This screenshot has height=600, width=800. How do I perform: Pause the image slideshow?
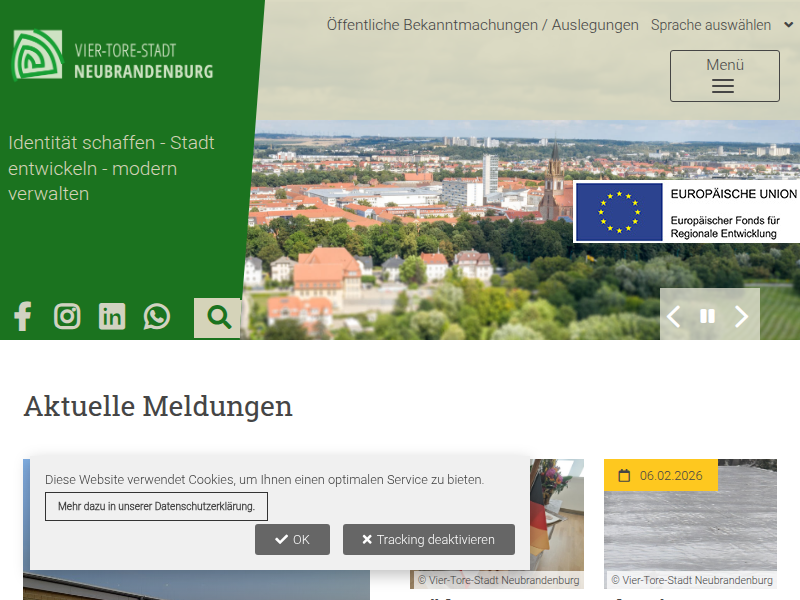click(x=707, y=317)
